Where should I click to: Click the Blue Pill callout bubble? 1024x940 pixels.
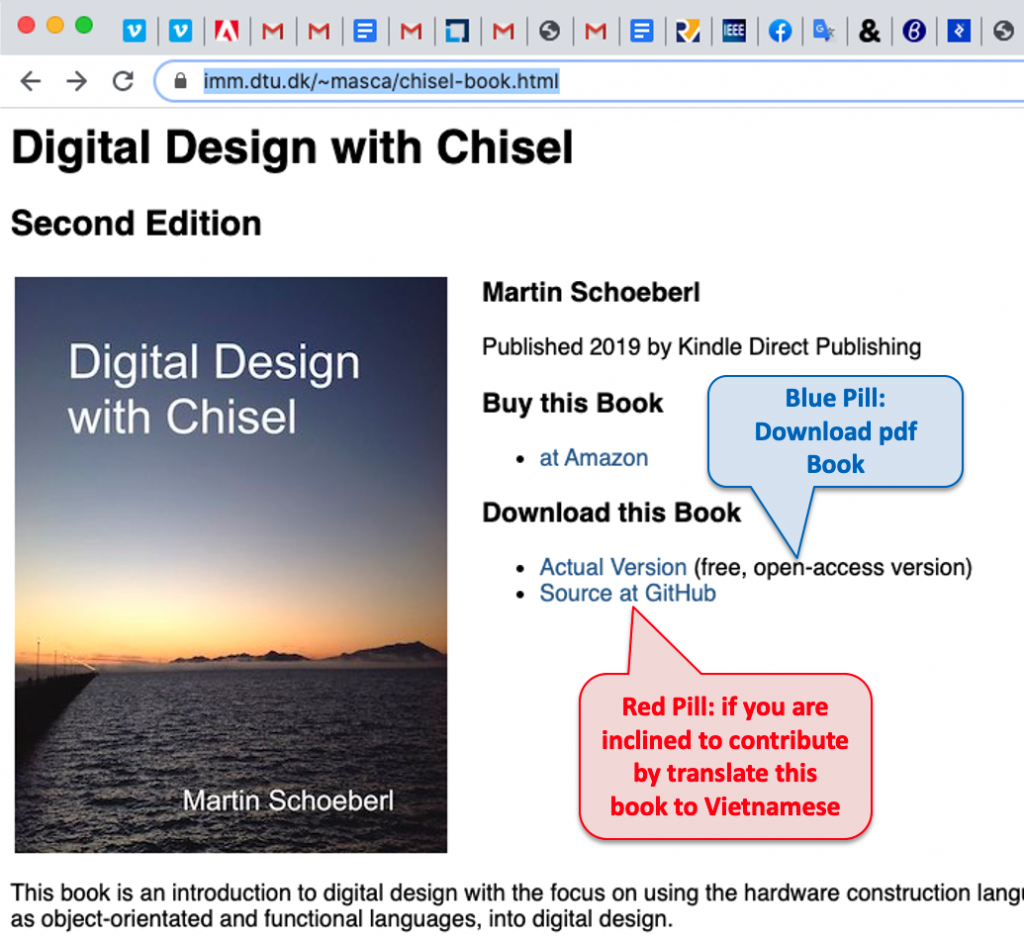coord(835,432)
